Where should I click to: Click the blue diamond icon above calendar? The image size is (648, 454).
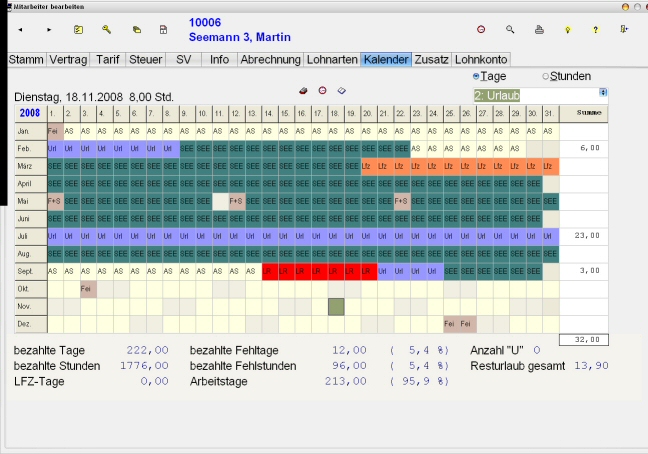[x=341, y=90]
